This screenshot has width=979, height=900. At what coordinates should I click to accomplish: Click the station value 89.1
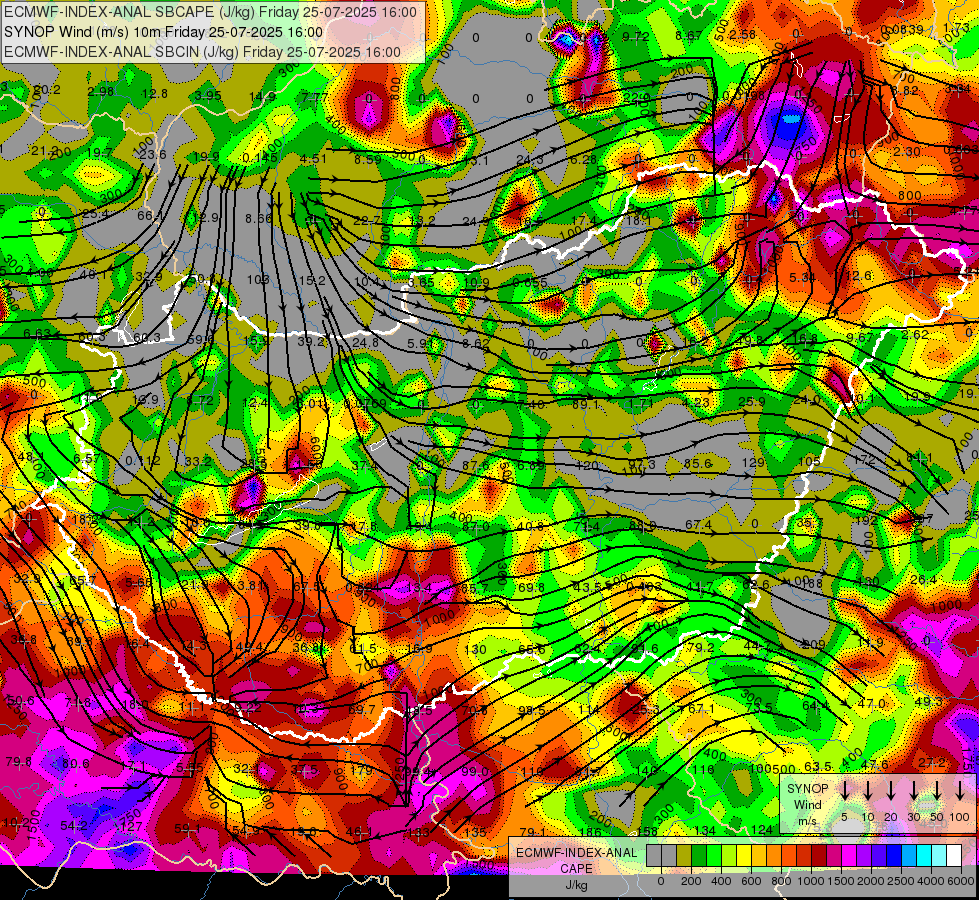pos(585,405)
